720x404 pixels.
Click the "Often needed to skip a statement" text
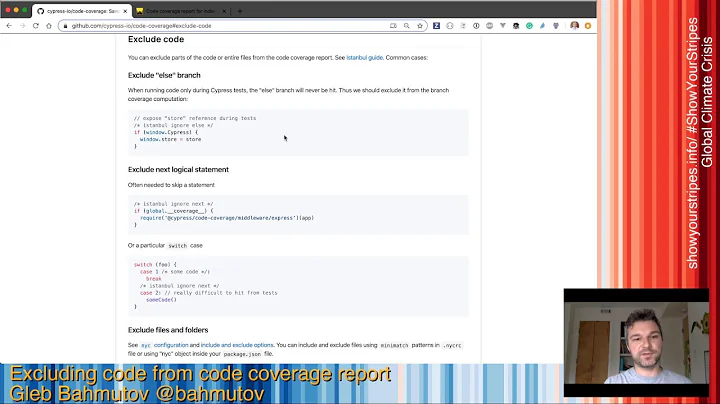click(171, 185)
